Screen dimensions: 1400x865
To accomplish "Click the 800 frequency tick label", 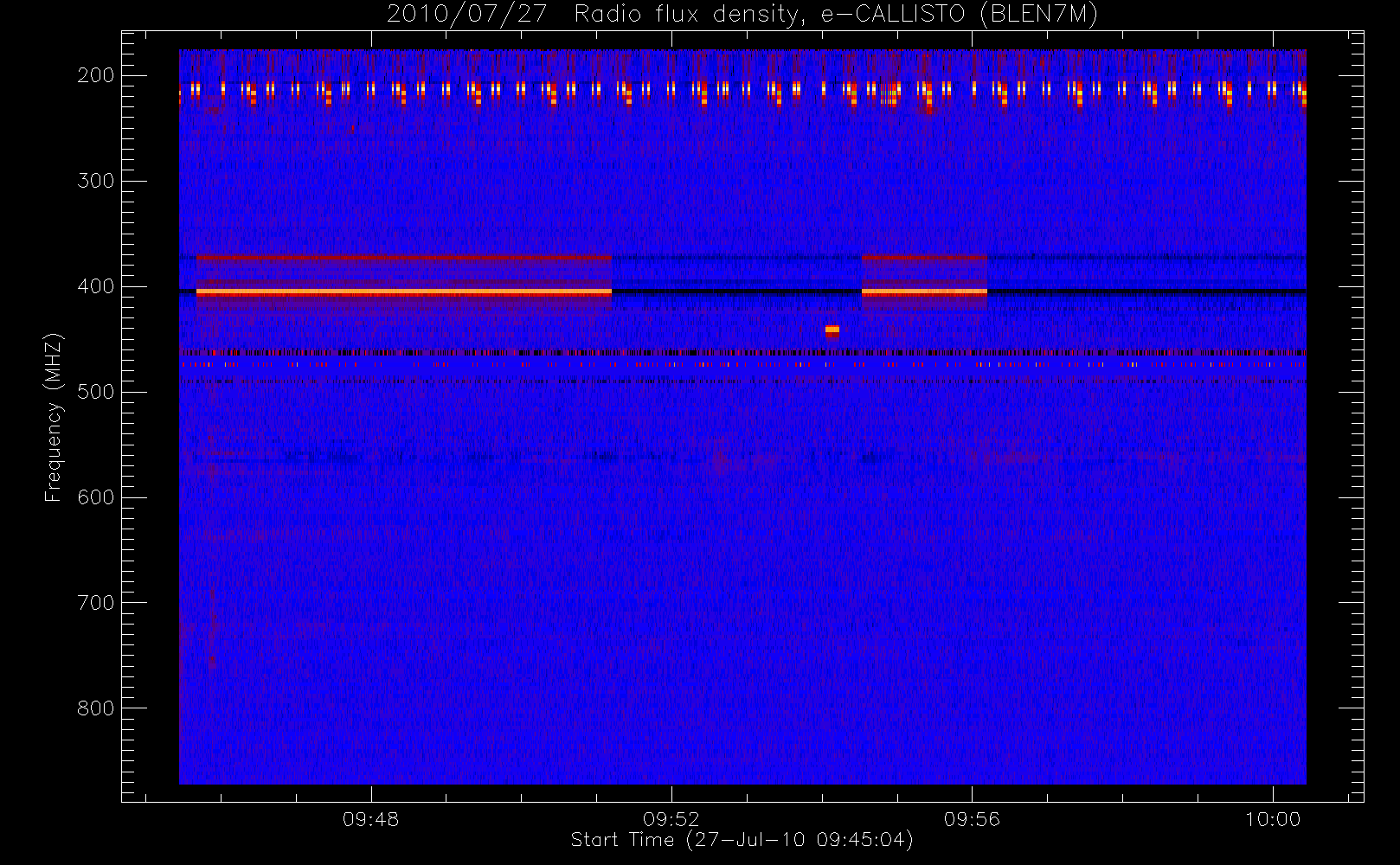I will coord(96,708).
